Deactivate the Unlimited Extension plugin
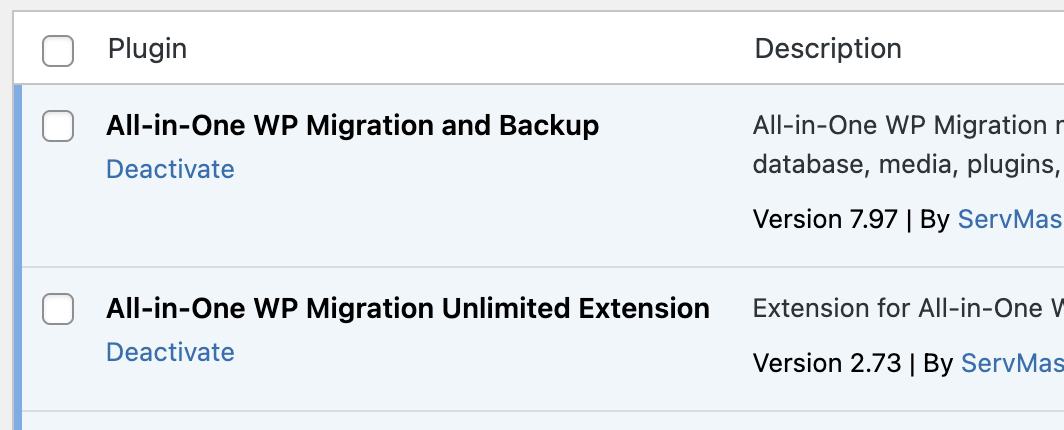 click(x=170, y=352)
